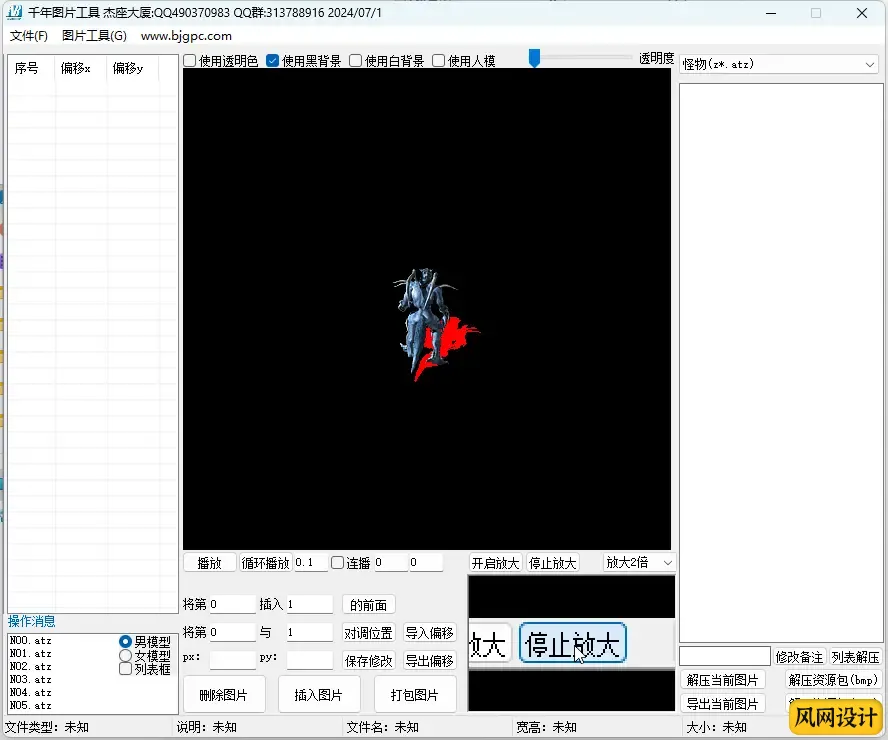Open the 怪物(z*.atz) dropdown

(778, 64)
